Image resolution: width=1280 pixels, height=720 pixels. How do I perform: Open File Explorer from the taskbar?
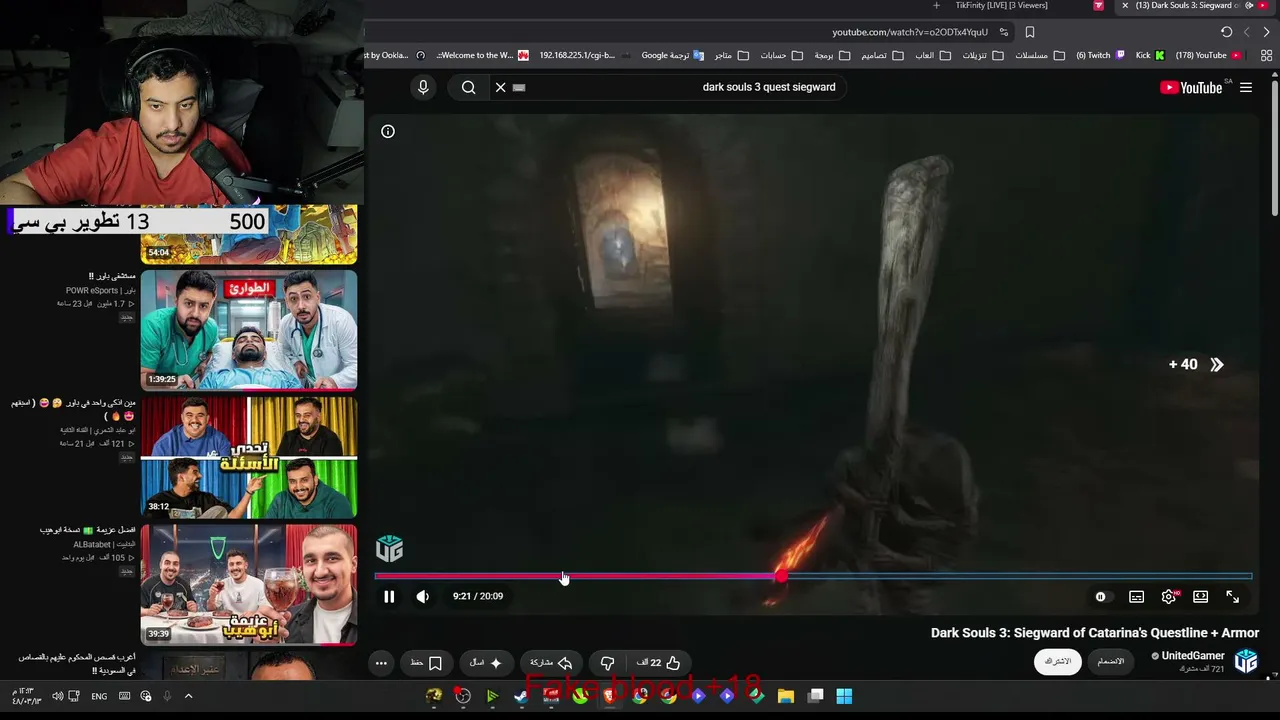pos(786,696)
